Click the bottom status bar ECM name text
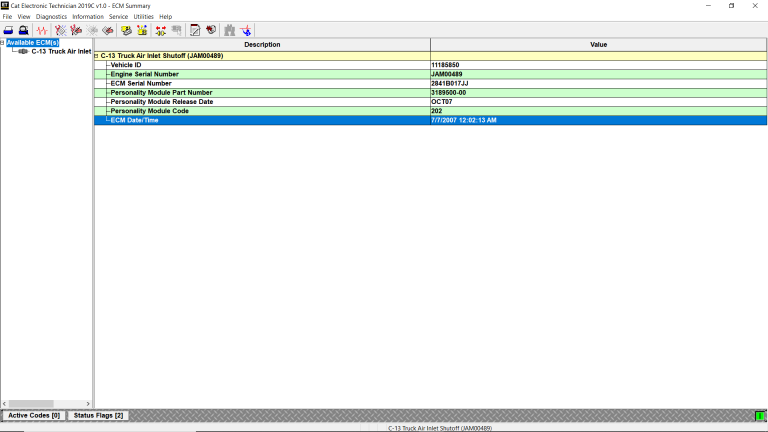 coord(440,428)
